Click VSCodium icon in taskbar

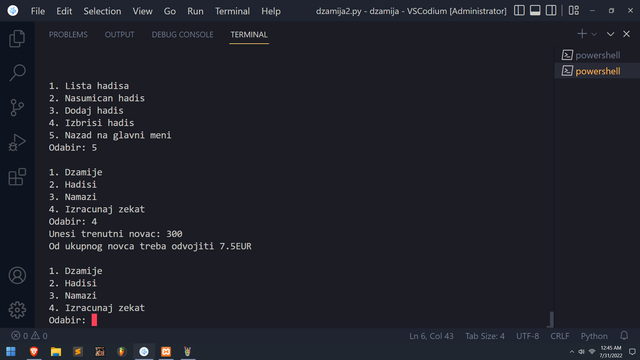point(144,351)
